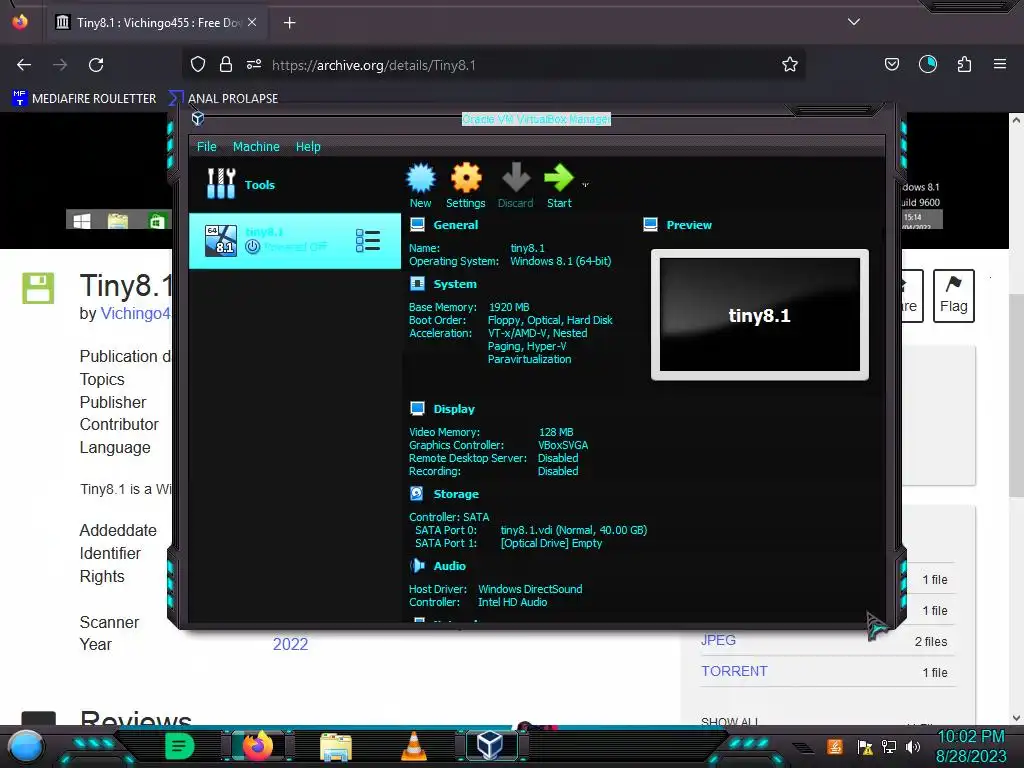Bookmark this page with the star icon
This screenshot has height=768, width=1024.
pyautogui.click(x=790, y=64)
